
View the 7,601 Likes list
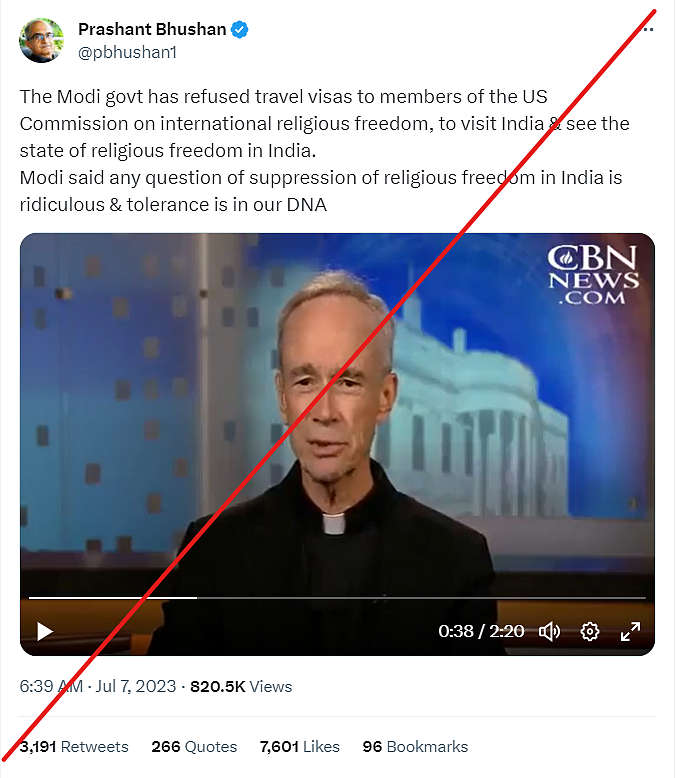click(x=299, y=746)
